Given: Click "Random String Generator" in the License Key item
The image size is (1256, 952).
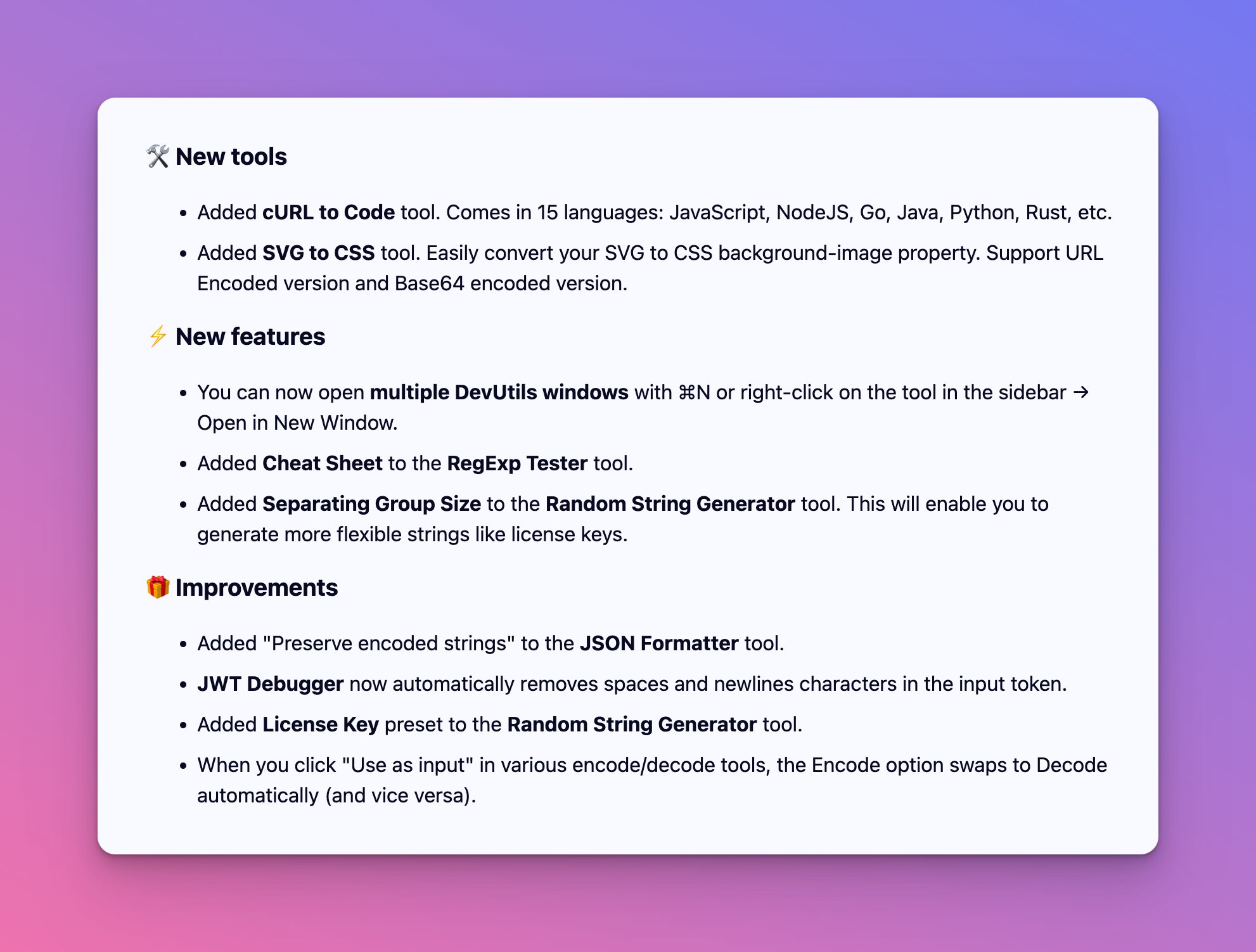Looking at the screenshot, I should tap(632, 724).
